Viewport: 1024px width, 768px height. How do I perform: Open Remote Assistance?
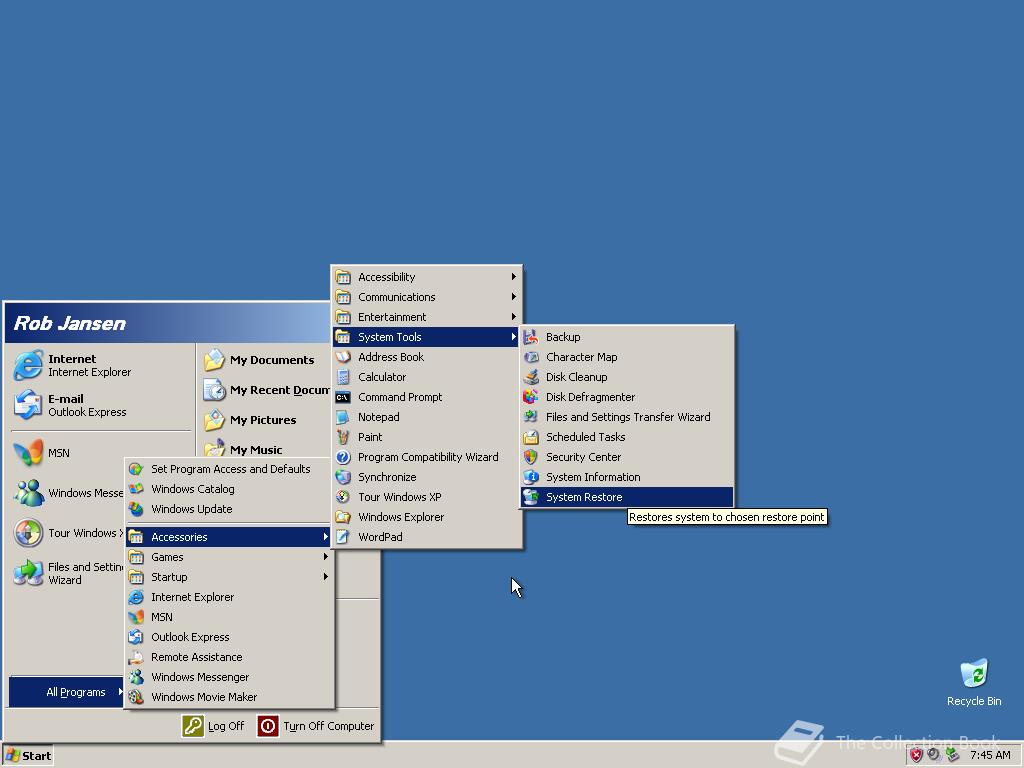tap(229, 657)
